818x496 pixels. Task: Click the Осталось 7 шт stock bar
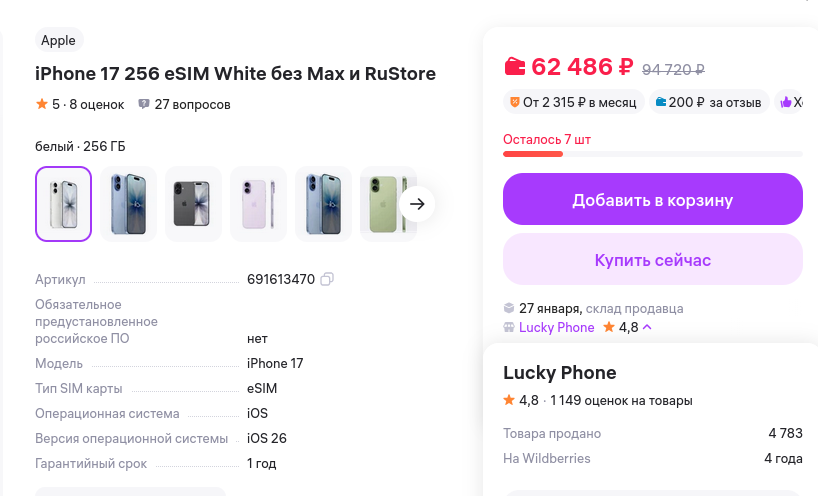(652, 153)
